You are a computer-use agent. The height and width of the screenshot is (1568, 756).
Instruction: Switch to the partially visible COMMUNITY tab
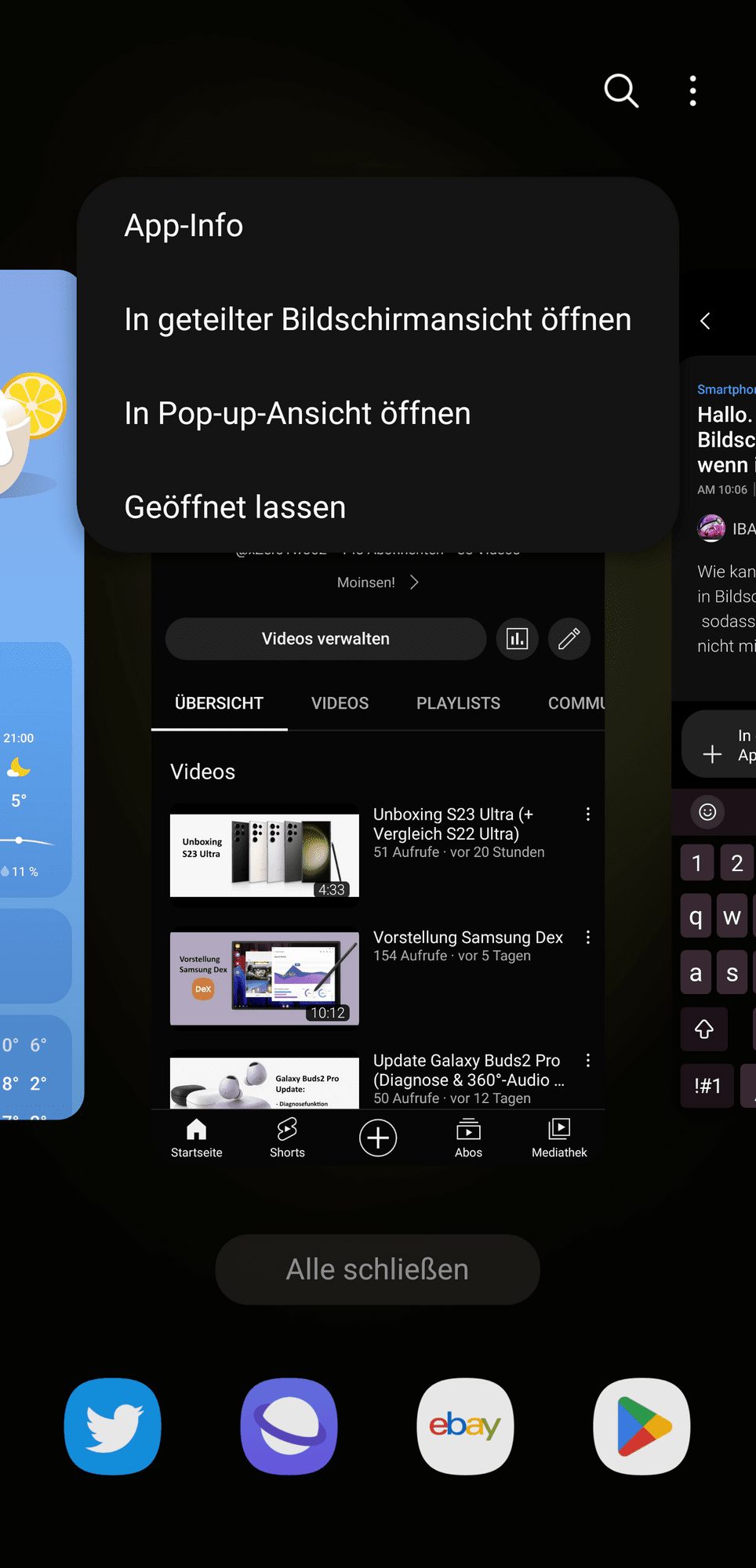coord(576,703)
